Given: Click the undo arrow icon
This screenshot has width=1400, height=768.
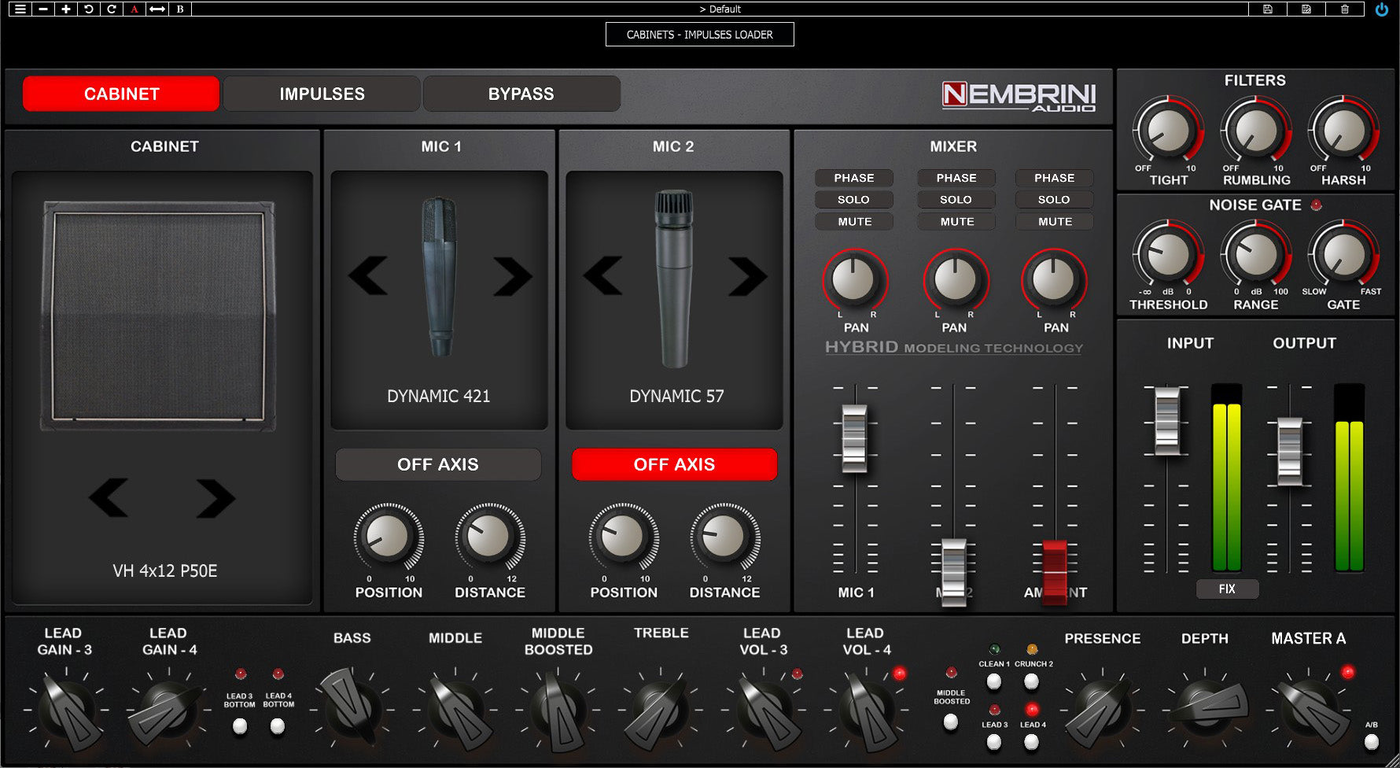Looking at the screenshot, I should tap(88, 9).
